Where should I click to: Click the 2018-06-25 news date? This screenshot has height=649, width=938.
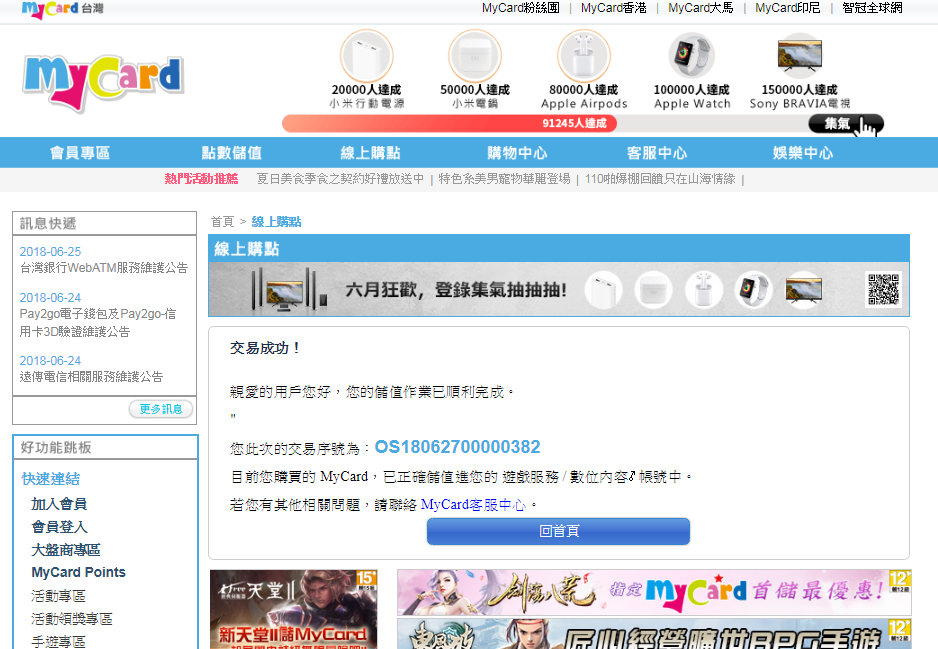pos(50,252)
